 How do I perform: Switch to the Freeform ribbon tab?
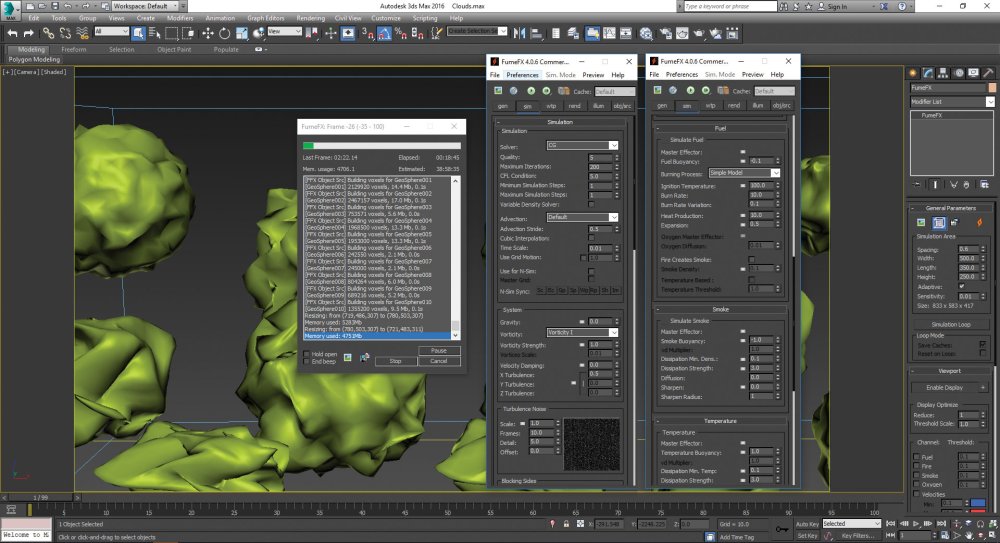point(74,49)
